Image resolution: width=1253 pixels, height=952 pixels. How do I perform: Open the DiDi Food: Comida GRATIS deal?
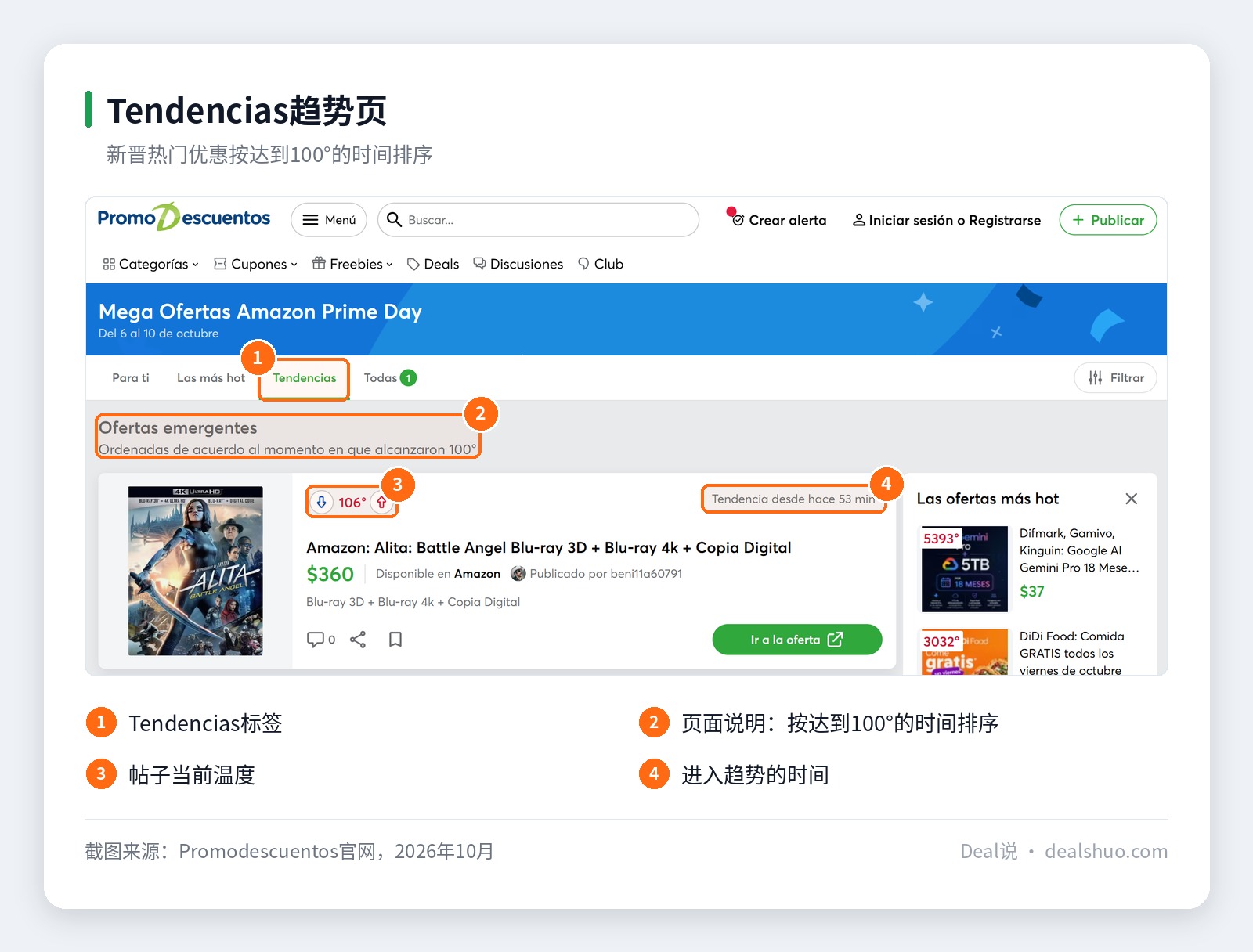(x=1072, y=653)
